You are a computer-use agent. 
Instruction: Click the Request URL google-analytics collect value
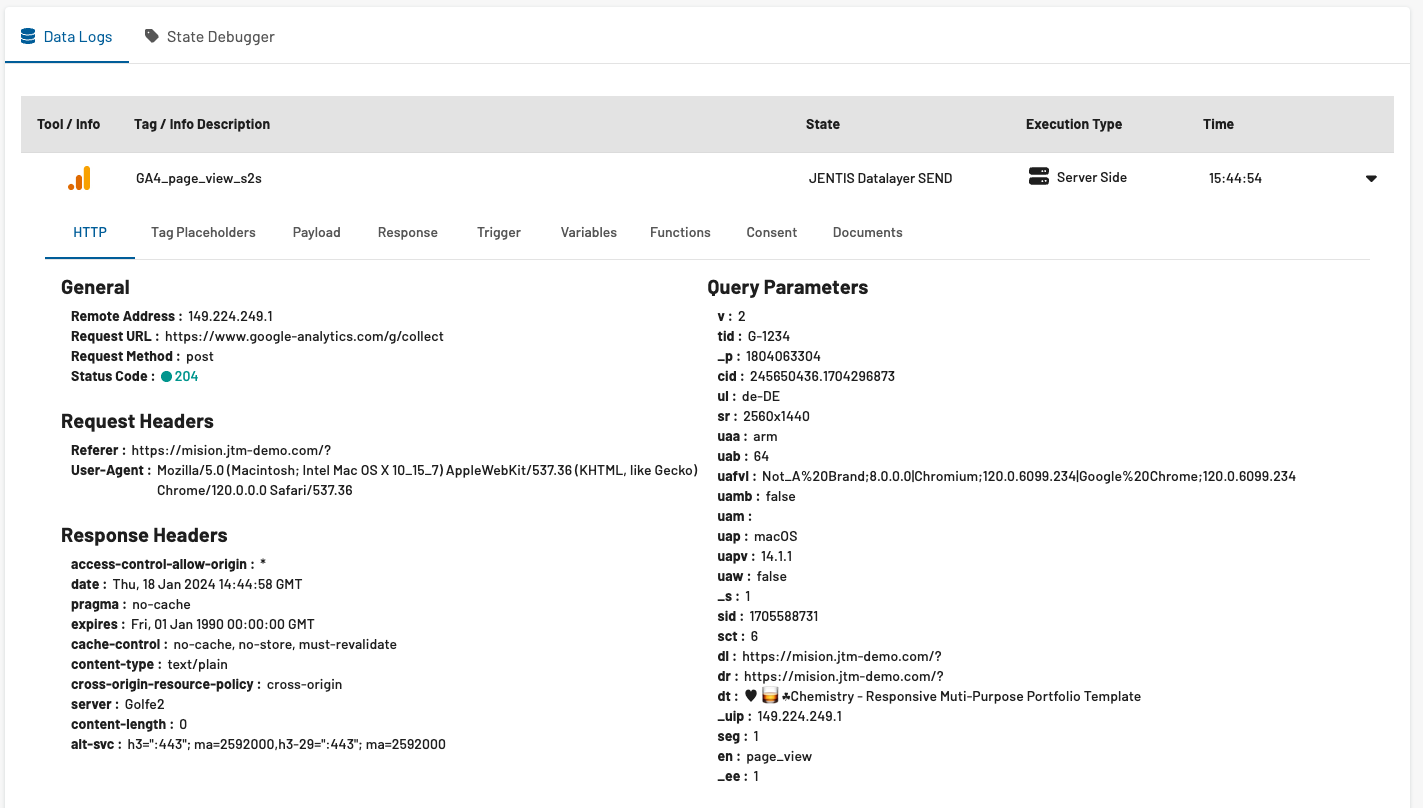(304, 336)
